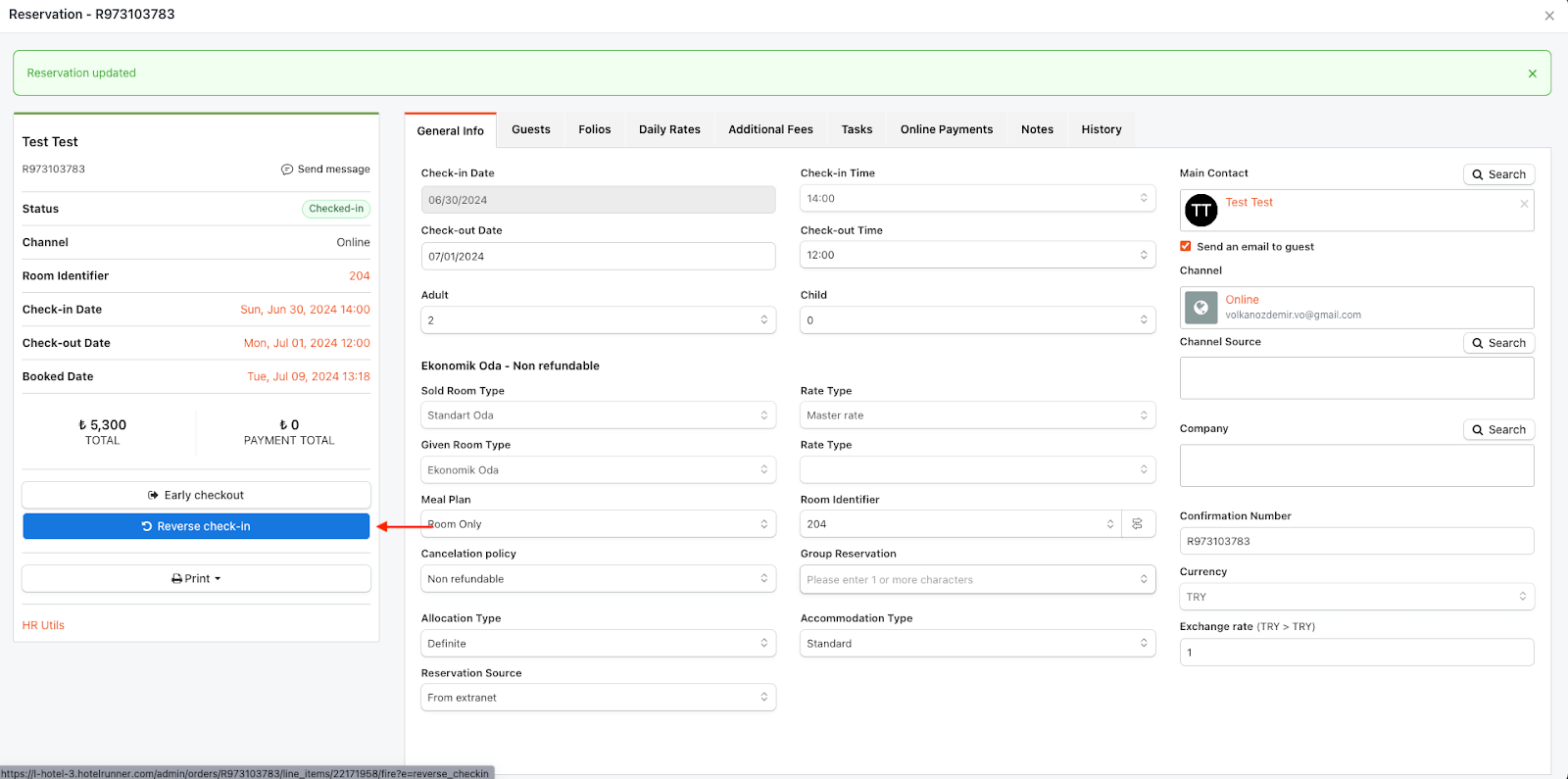Open the Print dropdown menu
The image size is (1568, 779).
[196, 579]
